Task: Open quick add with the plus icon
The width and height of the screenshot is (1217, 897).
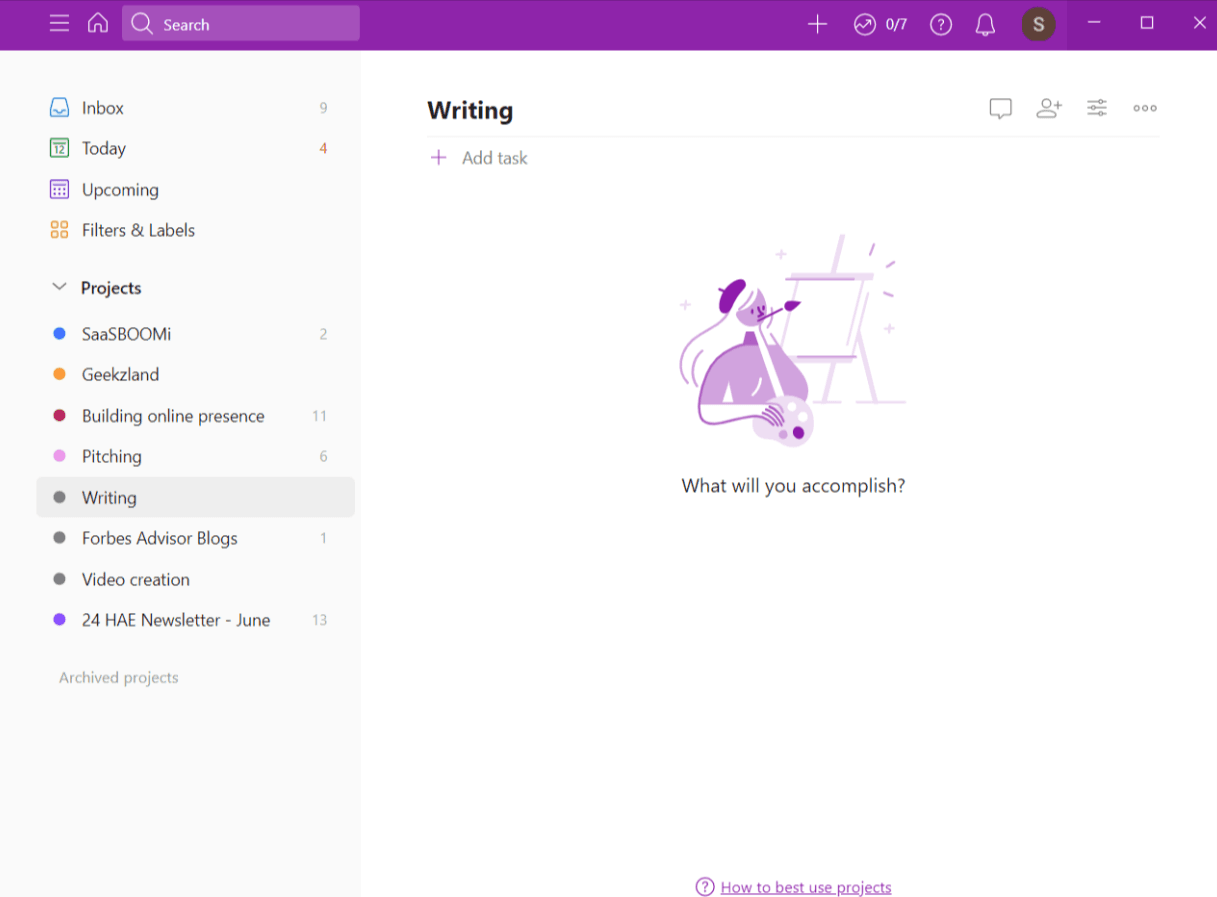Action: pyautogui.click(x=817, y=24)
